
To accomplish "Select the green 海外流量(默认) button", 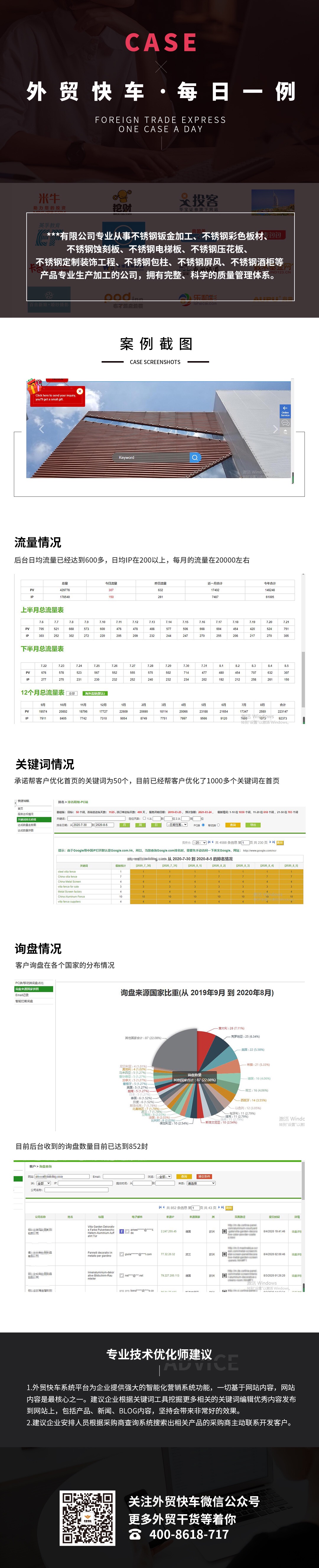I will click(x=95, y=693).
